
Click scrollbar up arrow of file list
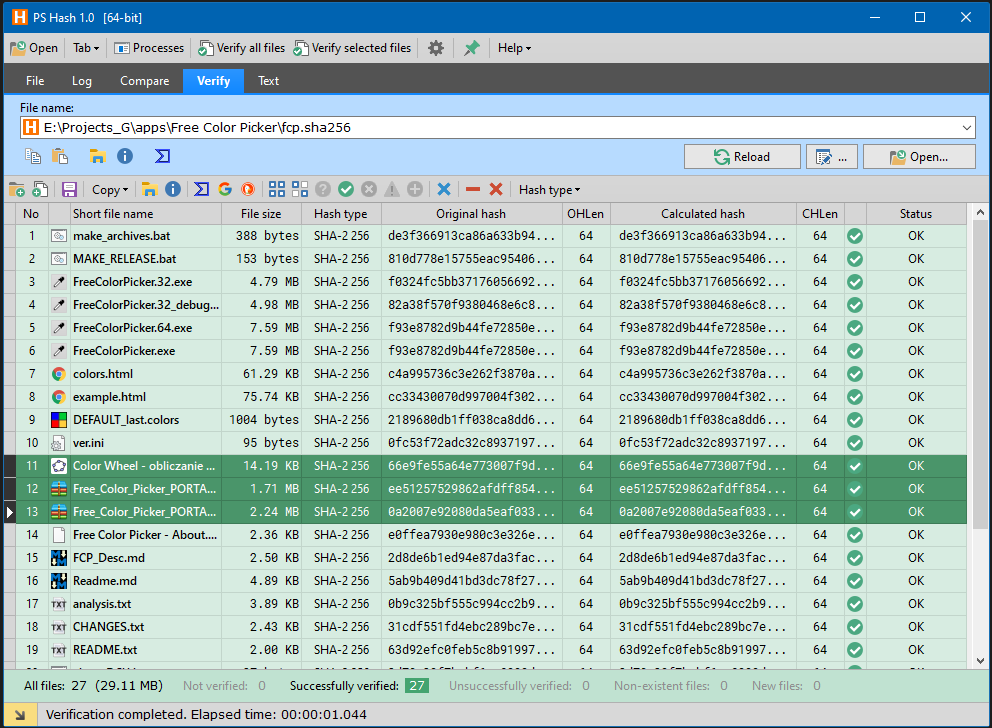(x=980, y=213)
